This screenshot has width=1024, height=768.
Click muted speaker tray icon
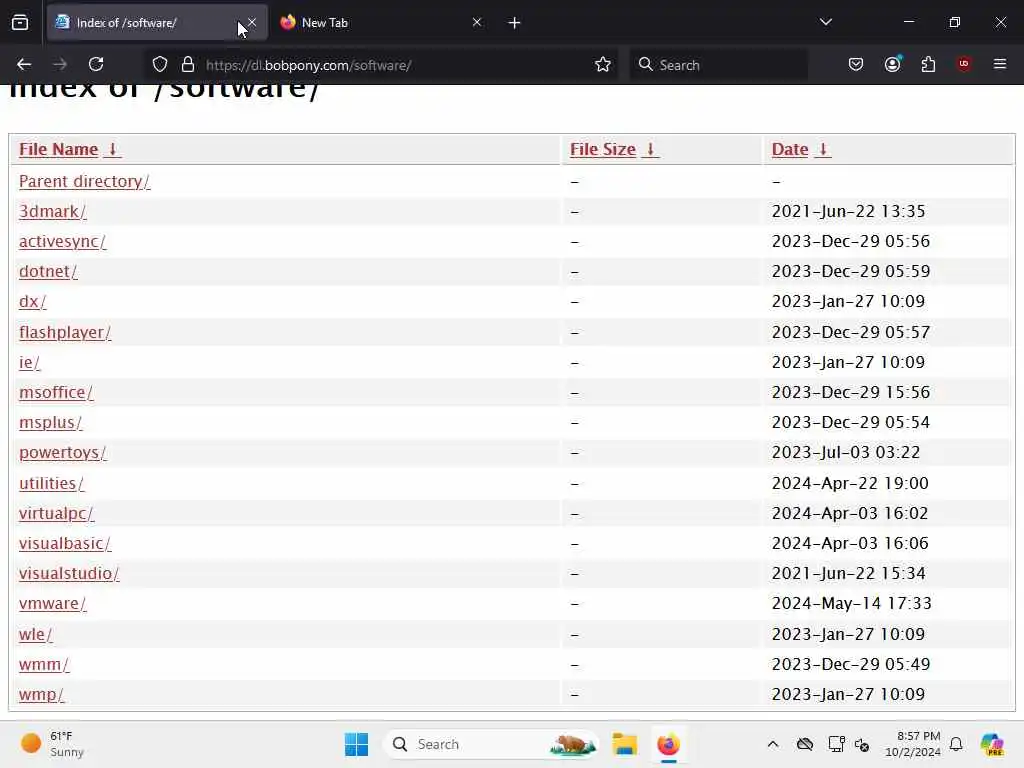862,744
